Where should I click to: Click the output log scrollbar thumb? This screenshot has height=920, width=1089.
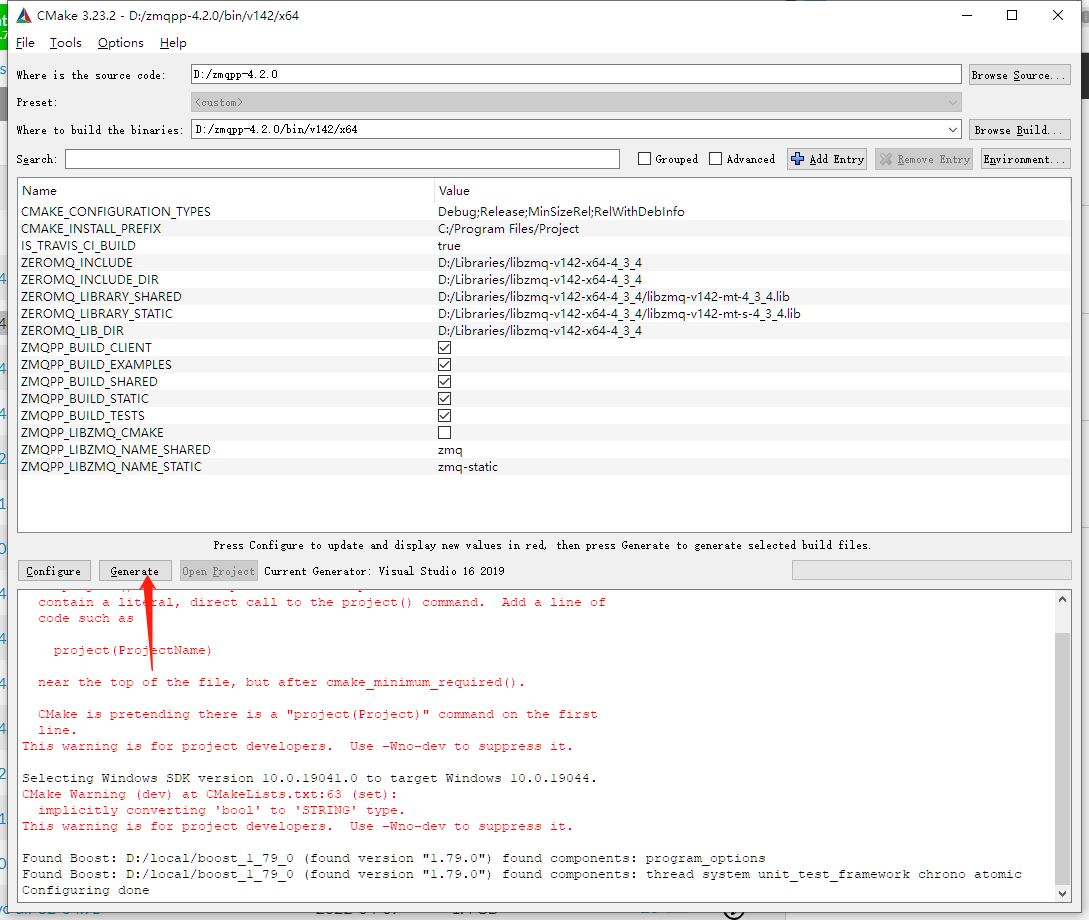pos(1062,758)
